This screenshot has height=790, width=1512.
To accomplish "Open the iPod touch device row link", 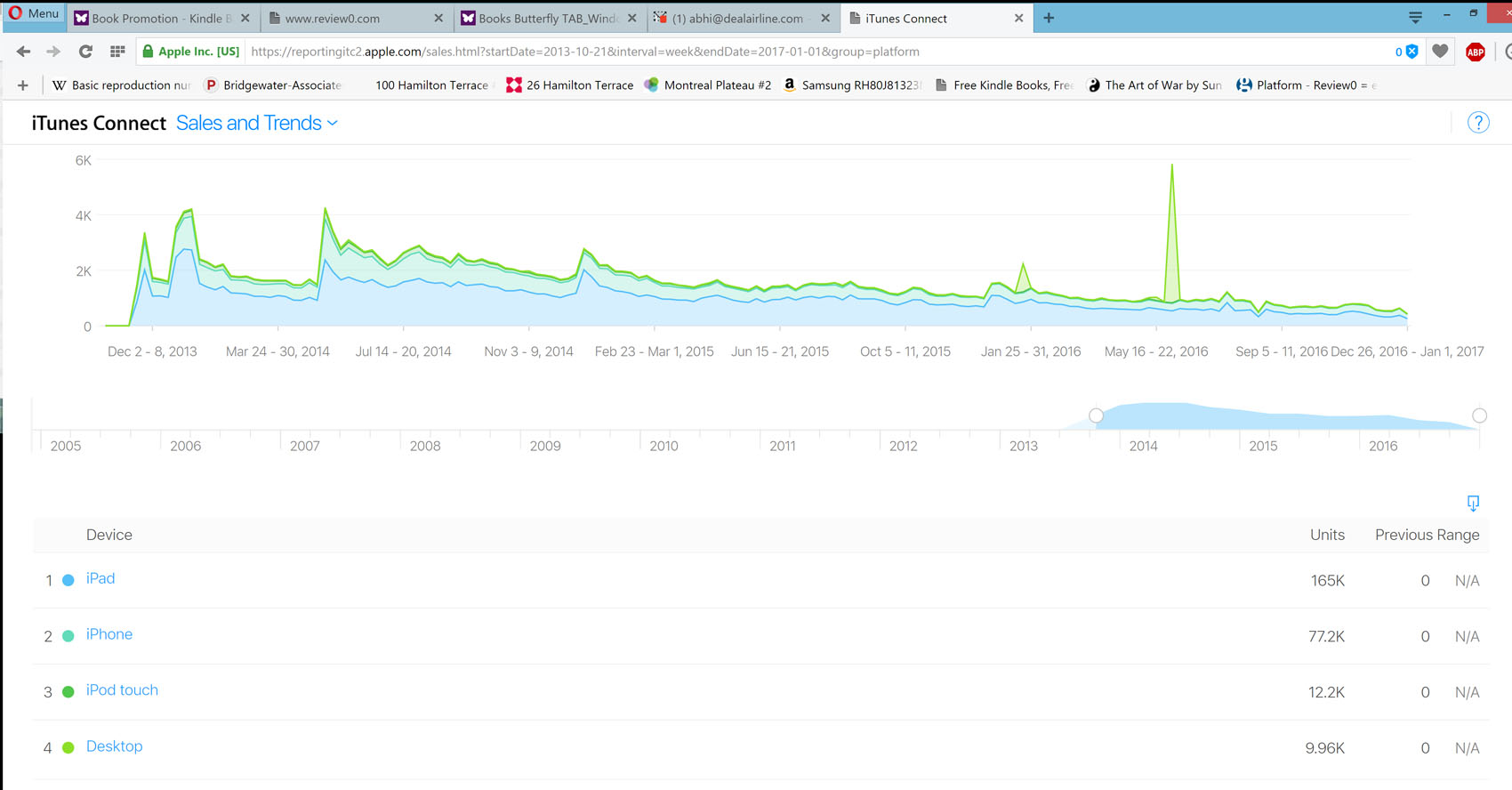I will pyautogui.click(x=122, y=690).
